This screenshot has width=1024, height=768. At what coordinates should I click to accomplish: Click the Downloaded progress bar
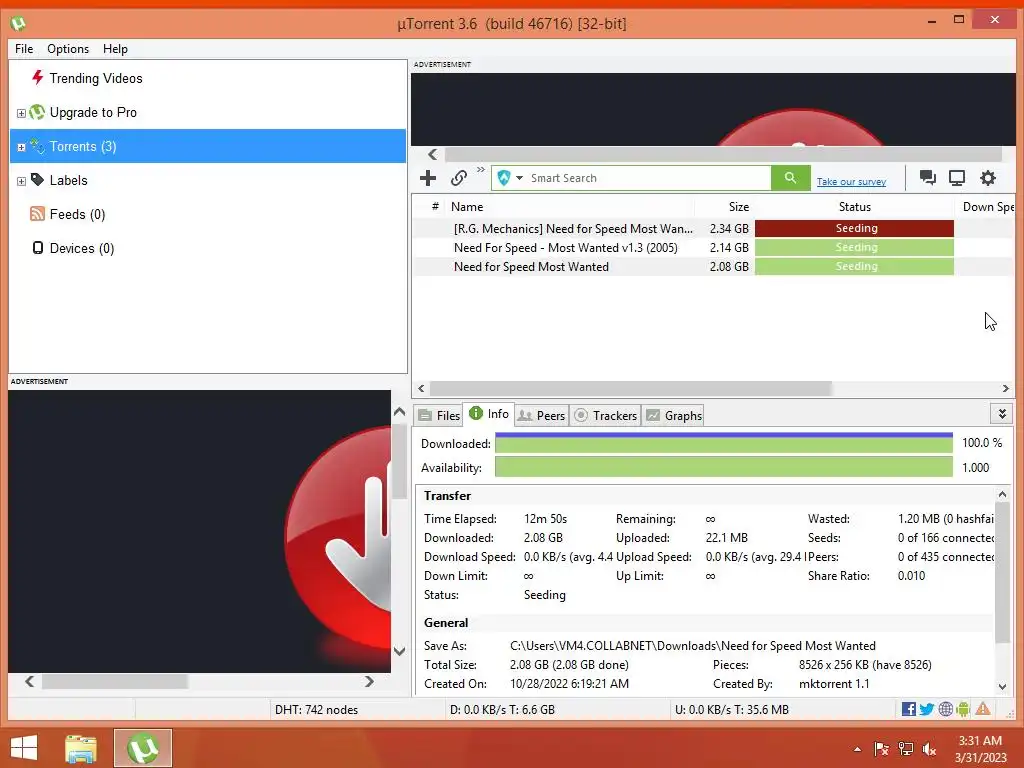(724, 443)
